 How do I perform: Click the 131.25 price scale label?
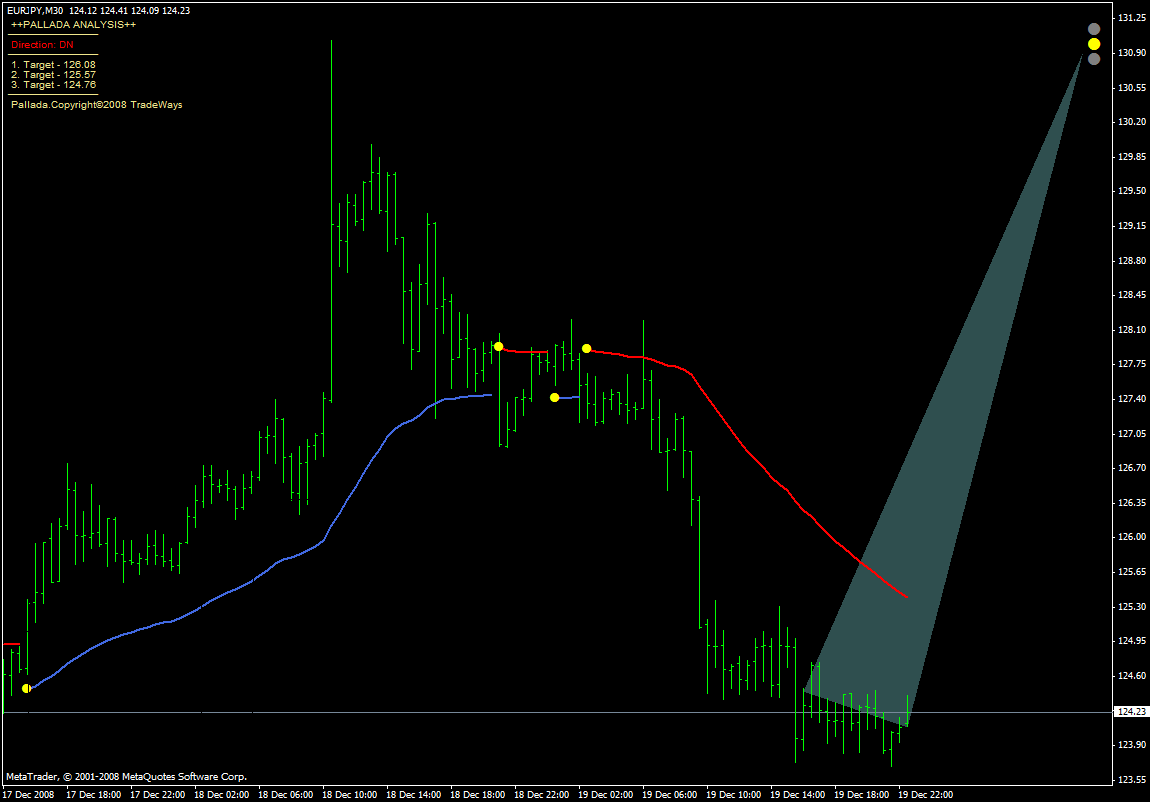pyautogui.click(x=1132, y=18)
